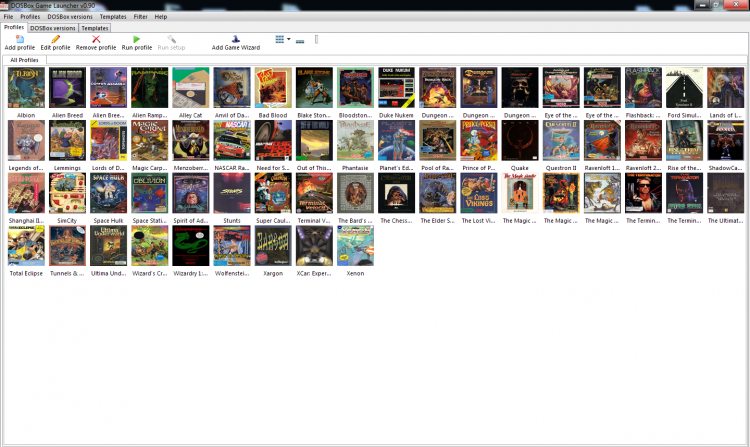The width and height of the screenshot is (750, 447).
Task: Click the Add profile toolbar icon
Action: pyautogui.click(x=20, y=39)
